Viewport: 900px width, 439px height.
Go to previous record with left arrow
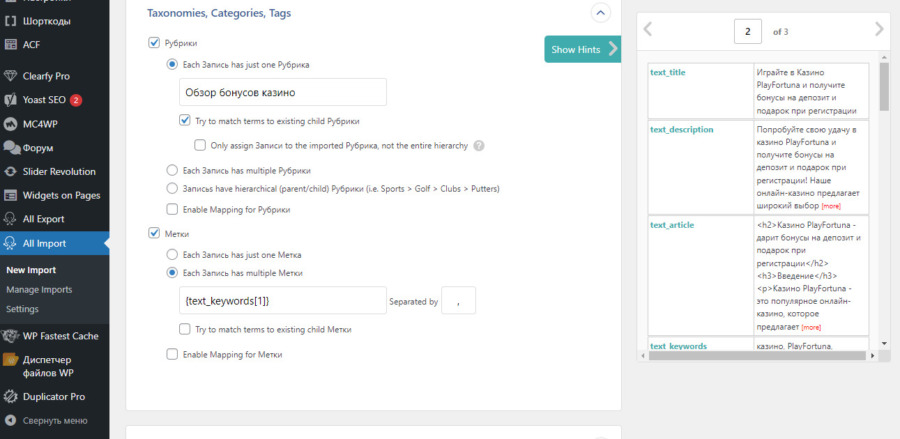click(647, 29)
